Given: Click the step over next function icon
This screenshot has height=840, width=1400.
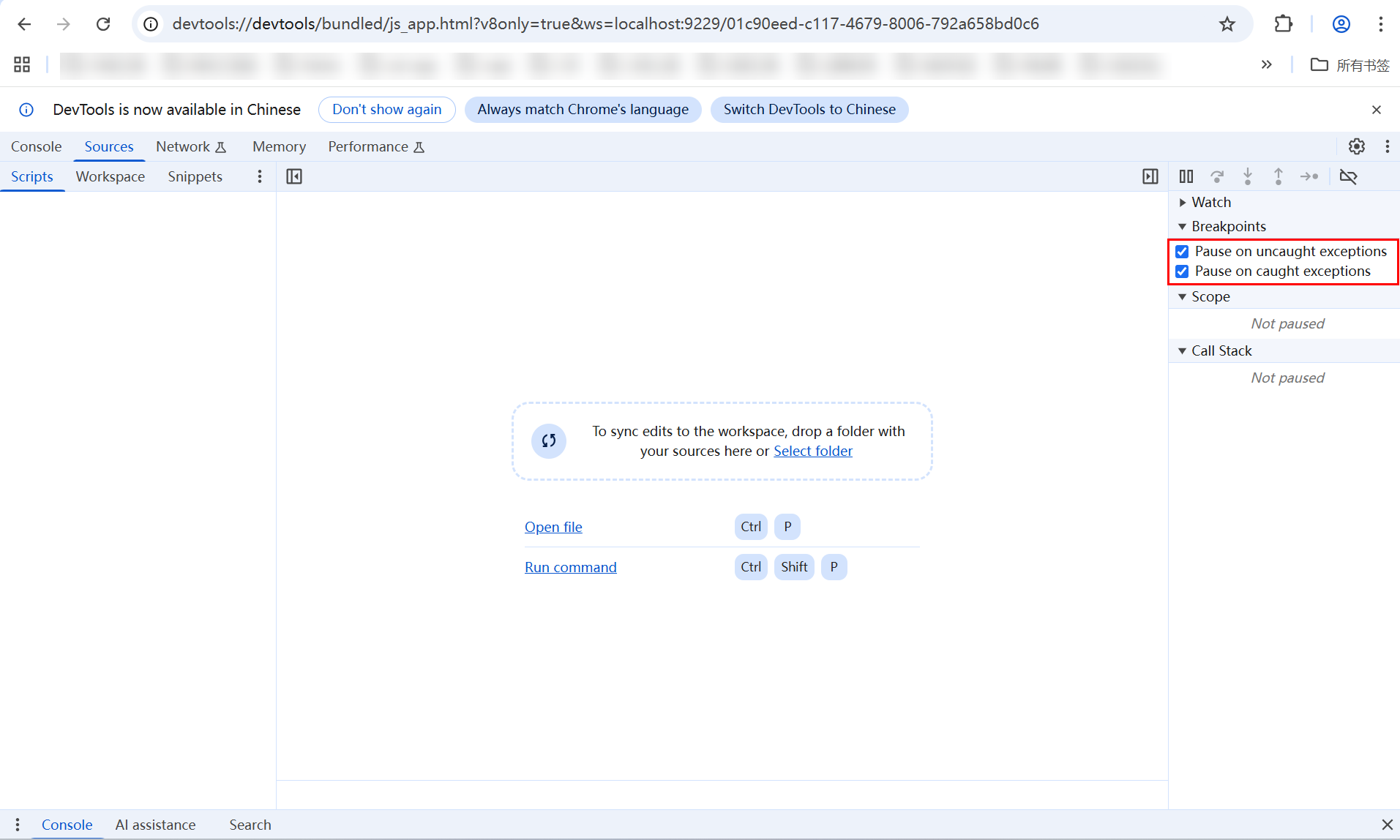Looking at the screenshot, I should [1217, 176].
